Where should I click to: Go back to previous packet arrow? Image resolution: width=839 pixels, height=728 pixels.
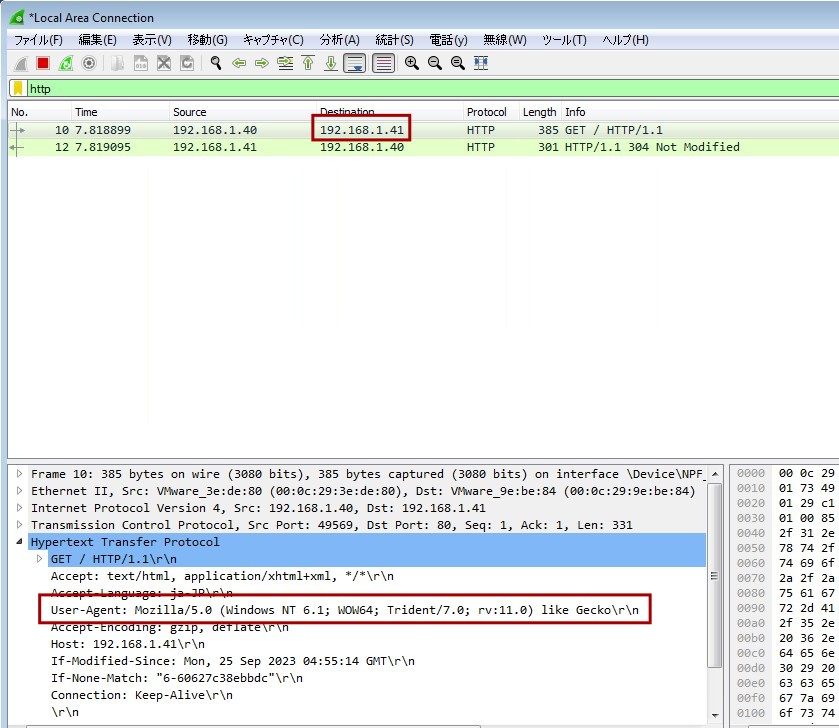click(239, 63)
